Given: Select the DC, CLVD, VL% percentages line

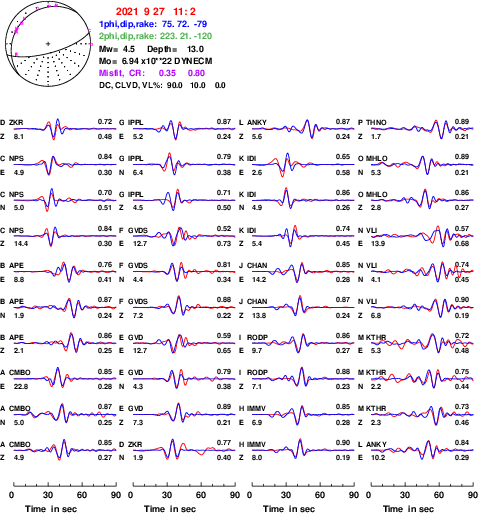Looking at the screenshot, I should (162, 85).
